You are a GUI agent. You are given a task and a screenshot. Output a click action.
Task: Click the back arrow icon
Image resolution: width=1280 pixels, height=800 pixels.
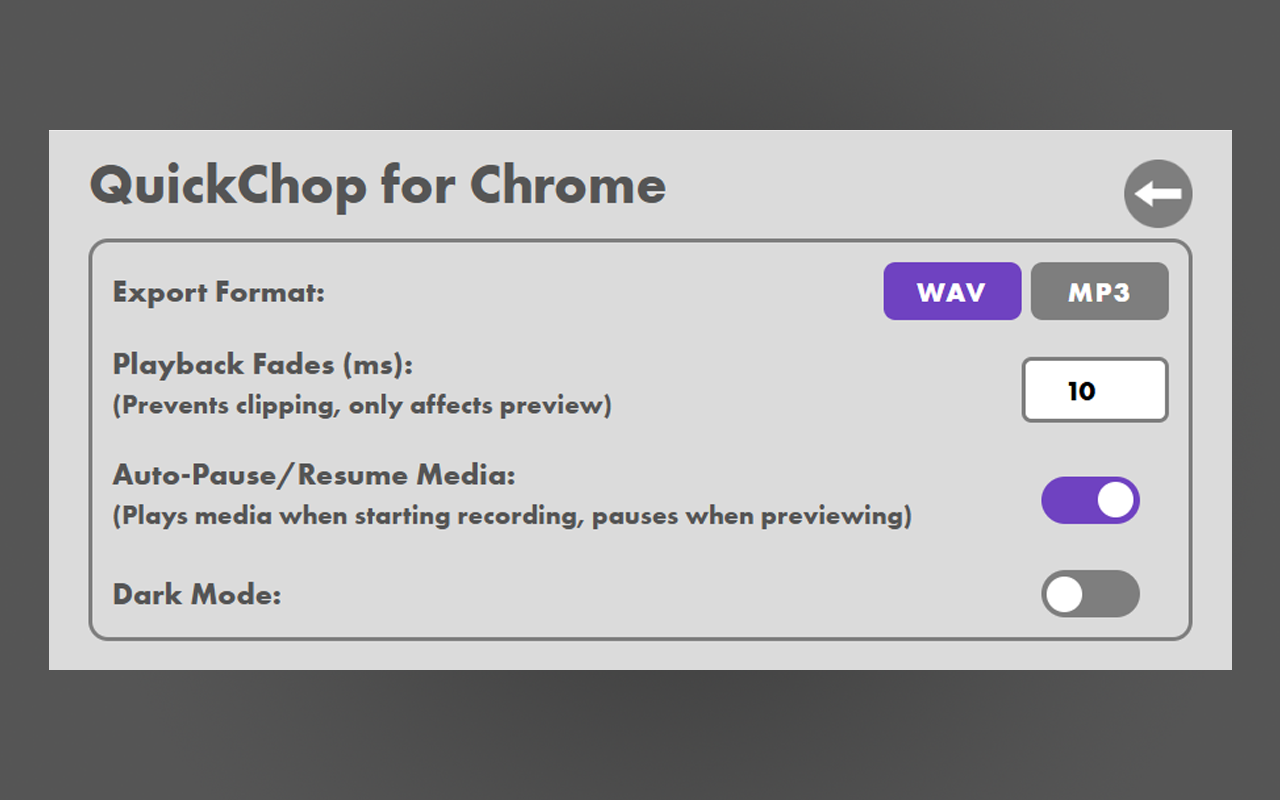[1158, 193]
